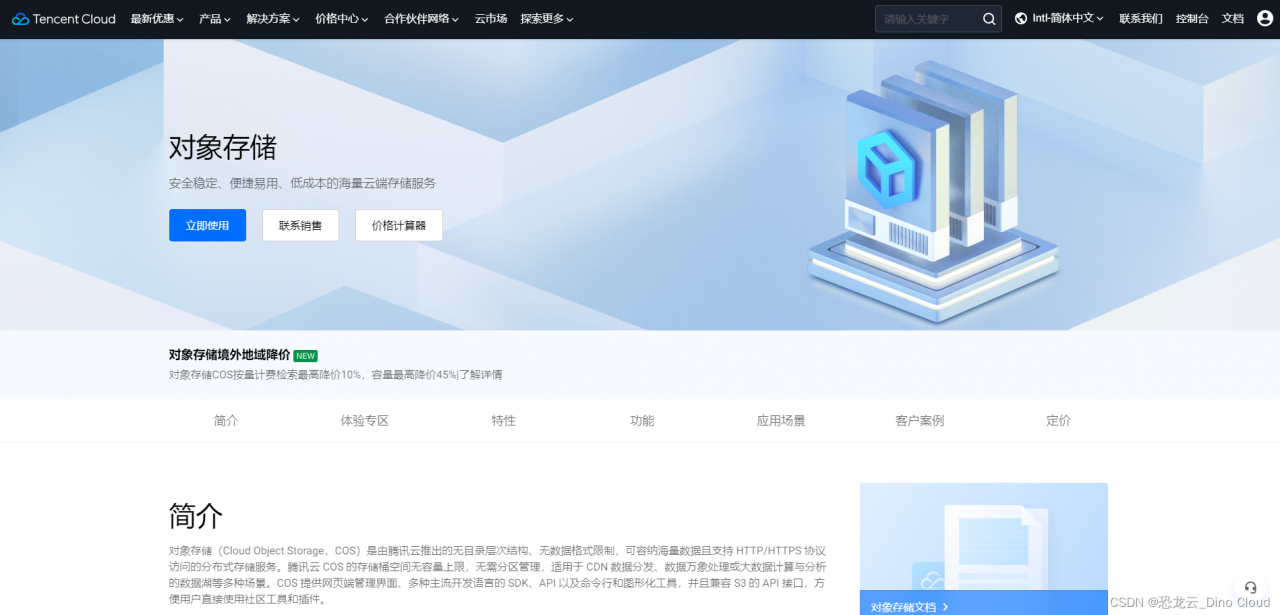The width and height of the screenshot is (1280, 615).
Task: Click the search magnifier icon
Action: (x=988, y=18)
